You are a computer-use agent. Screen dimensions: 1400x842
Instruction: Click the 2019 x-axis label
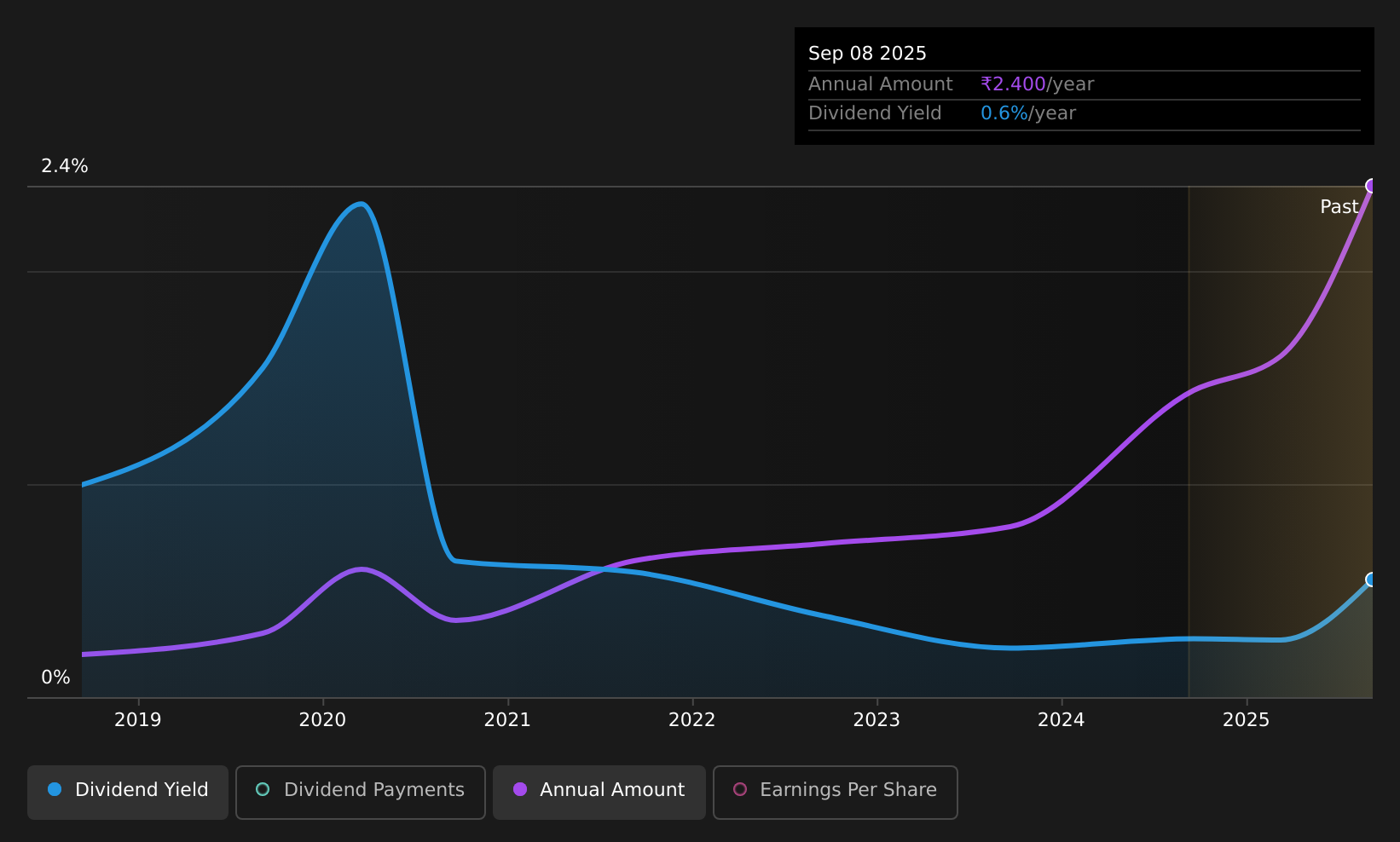pos(138,720)
